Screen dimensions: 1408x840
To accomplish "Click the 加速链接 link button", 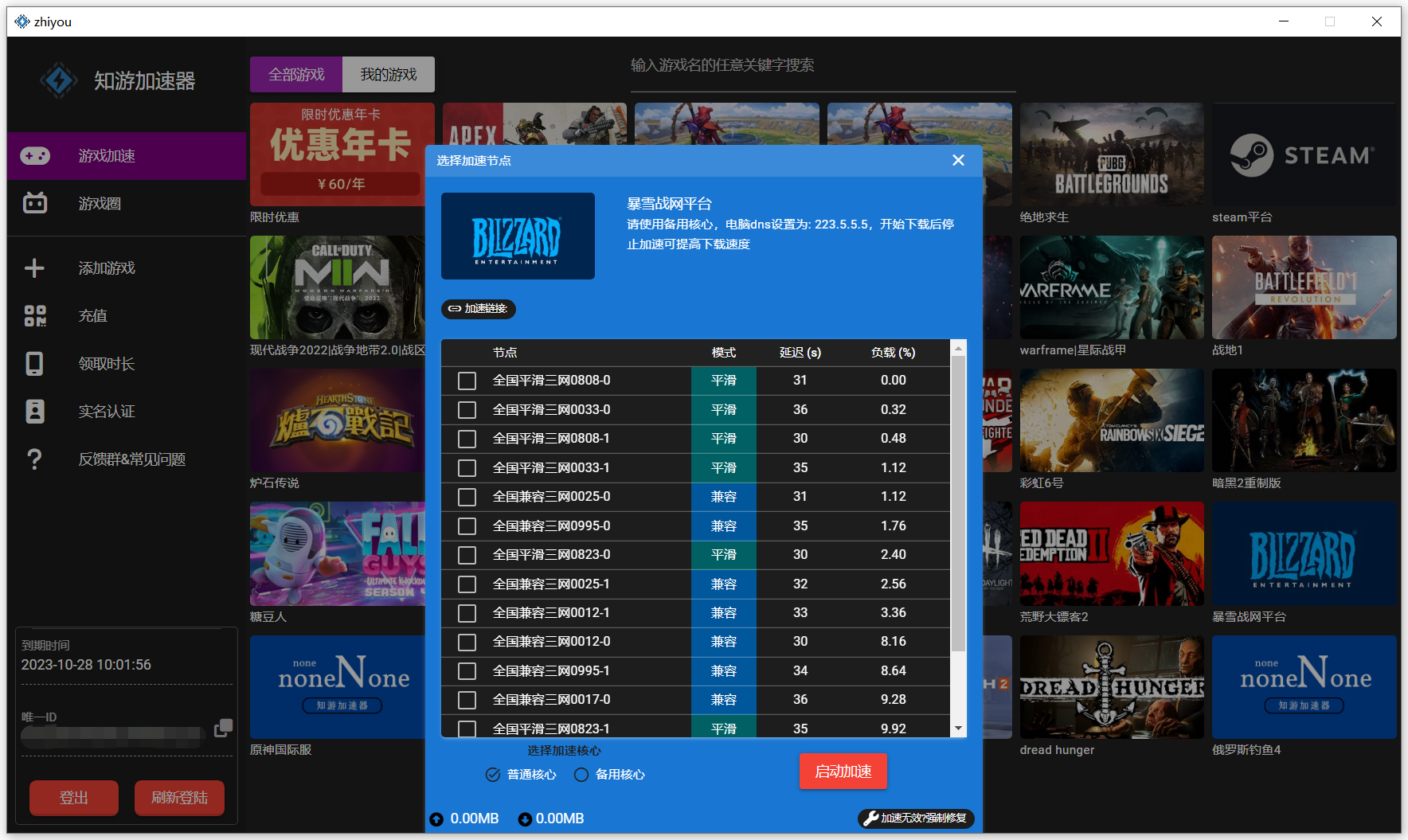I will [478, 309].
